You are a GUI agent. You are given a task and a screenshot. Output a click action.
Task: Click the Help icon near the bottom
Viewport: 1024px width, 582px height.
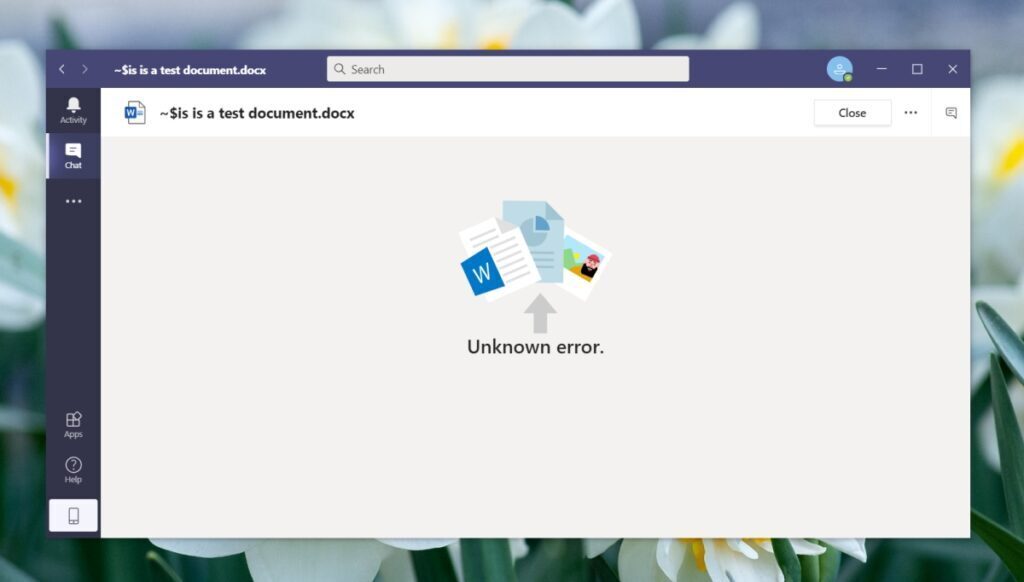[73, 464]
